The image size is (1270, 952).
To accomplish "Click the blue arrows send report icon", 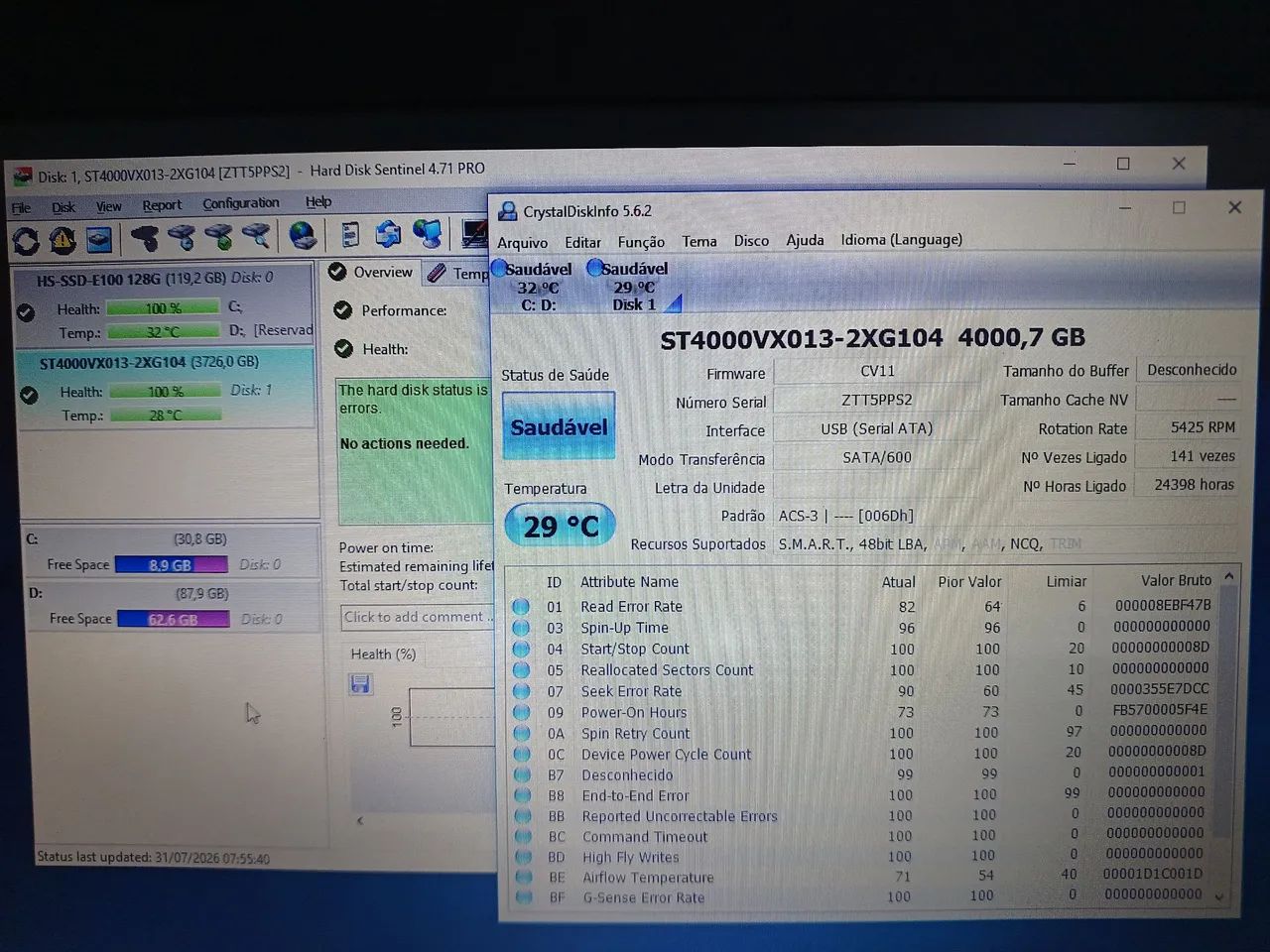I will pos(388,233).
